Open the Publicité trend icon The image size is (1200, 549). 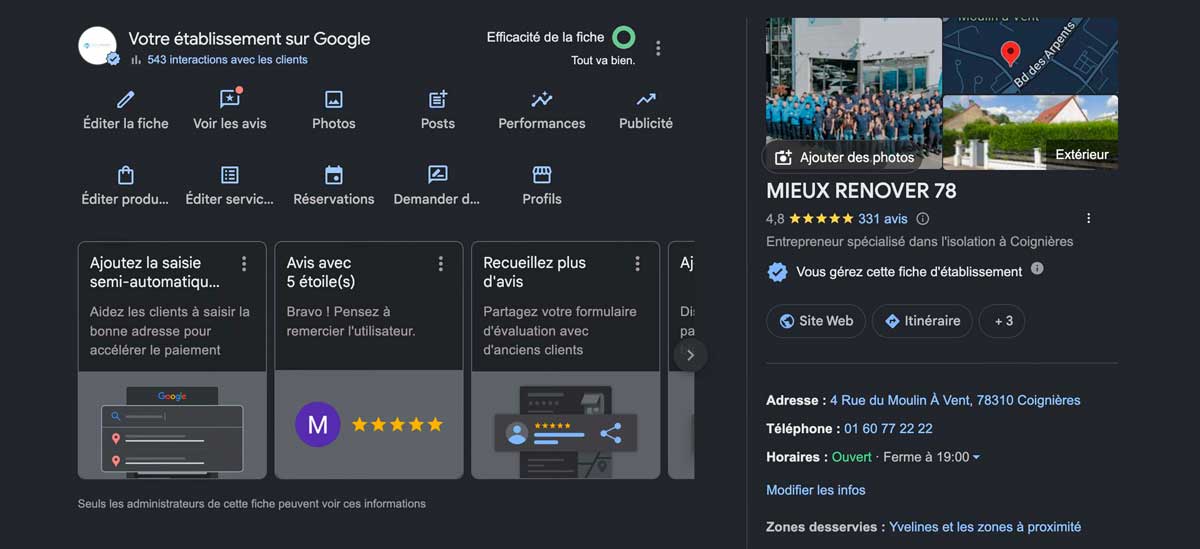(x=646, y=99)
